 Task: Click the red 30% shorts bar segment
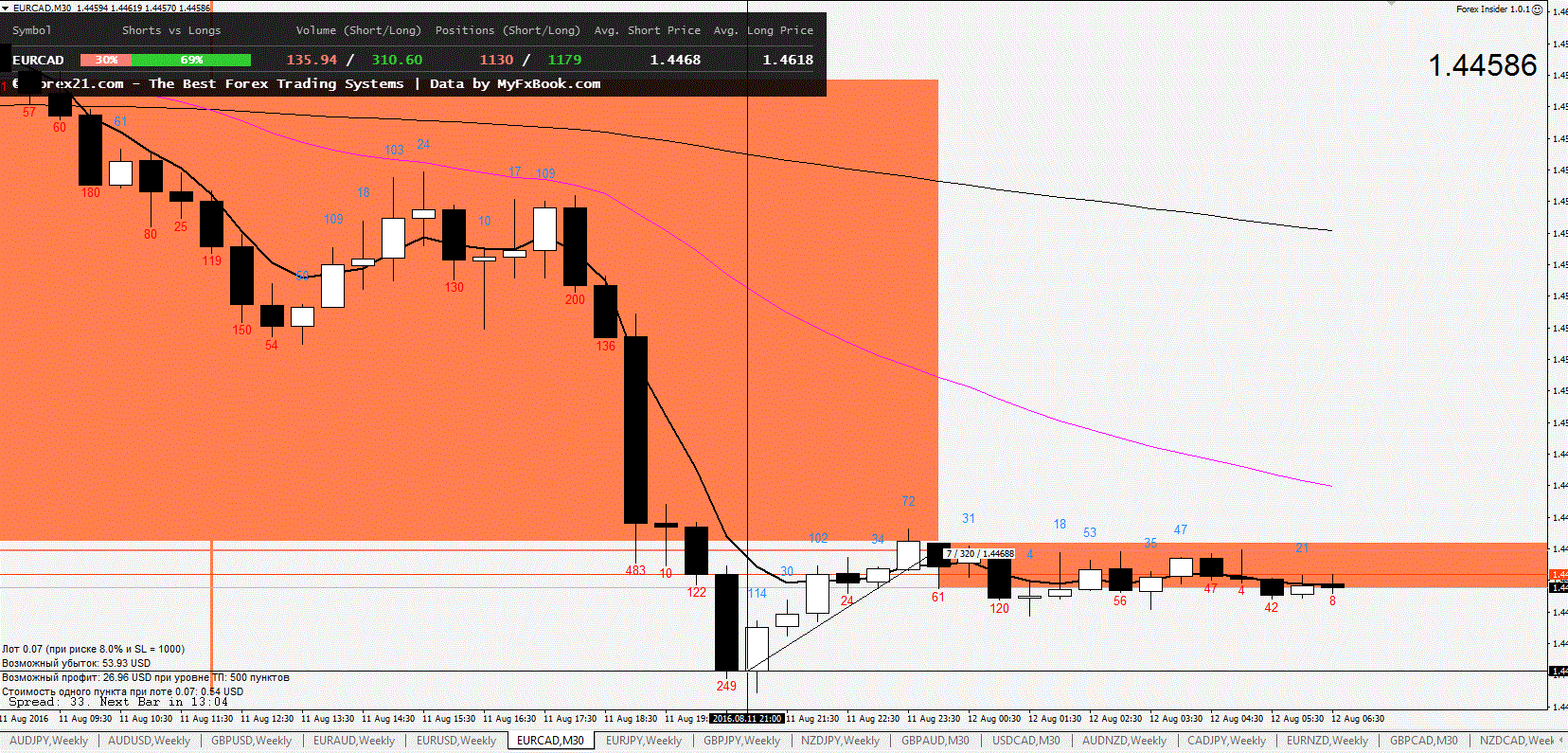(106, 60)
